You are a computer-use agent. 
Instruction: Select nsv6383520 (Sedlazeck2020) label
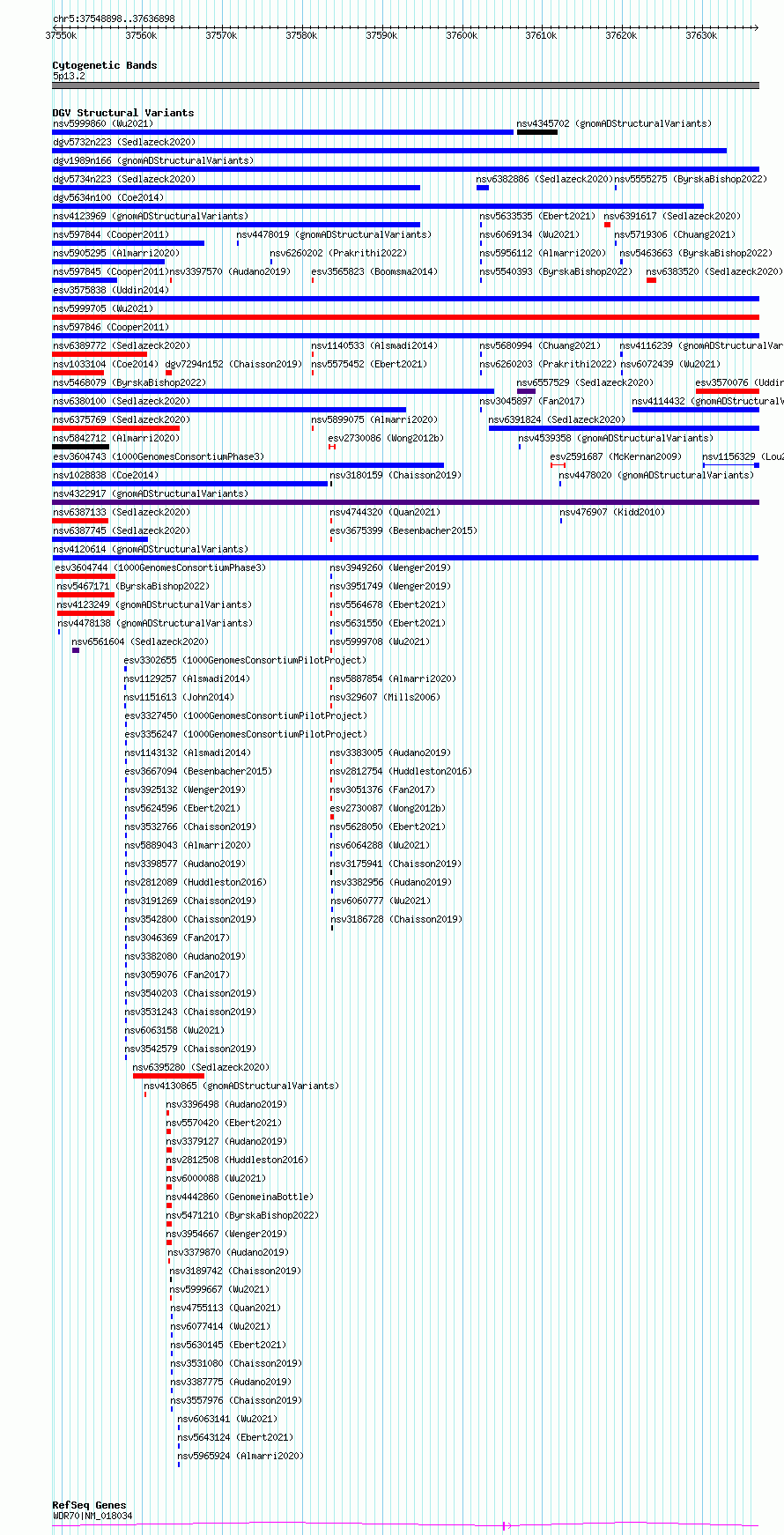[x=714, y=272]
